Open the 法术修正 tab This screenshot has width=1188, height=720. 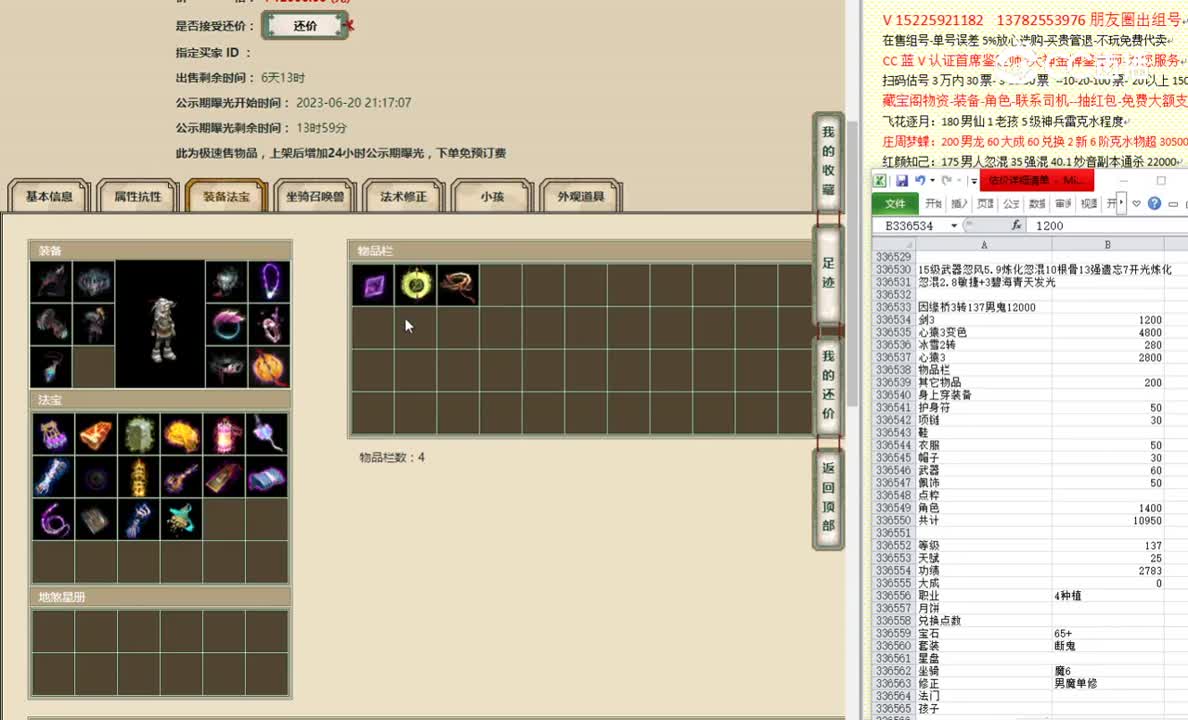coord(403,196)
